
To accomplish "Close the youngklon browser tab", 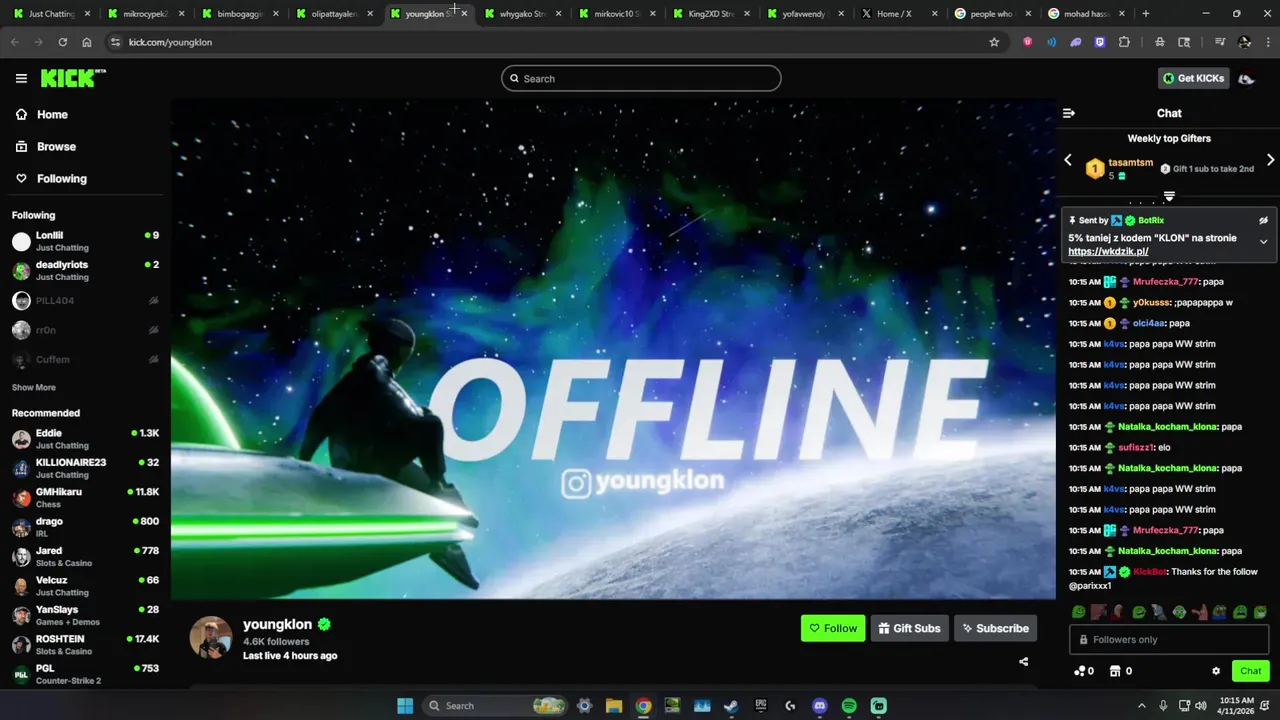I will 464,14.
